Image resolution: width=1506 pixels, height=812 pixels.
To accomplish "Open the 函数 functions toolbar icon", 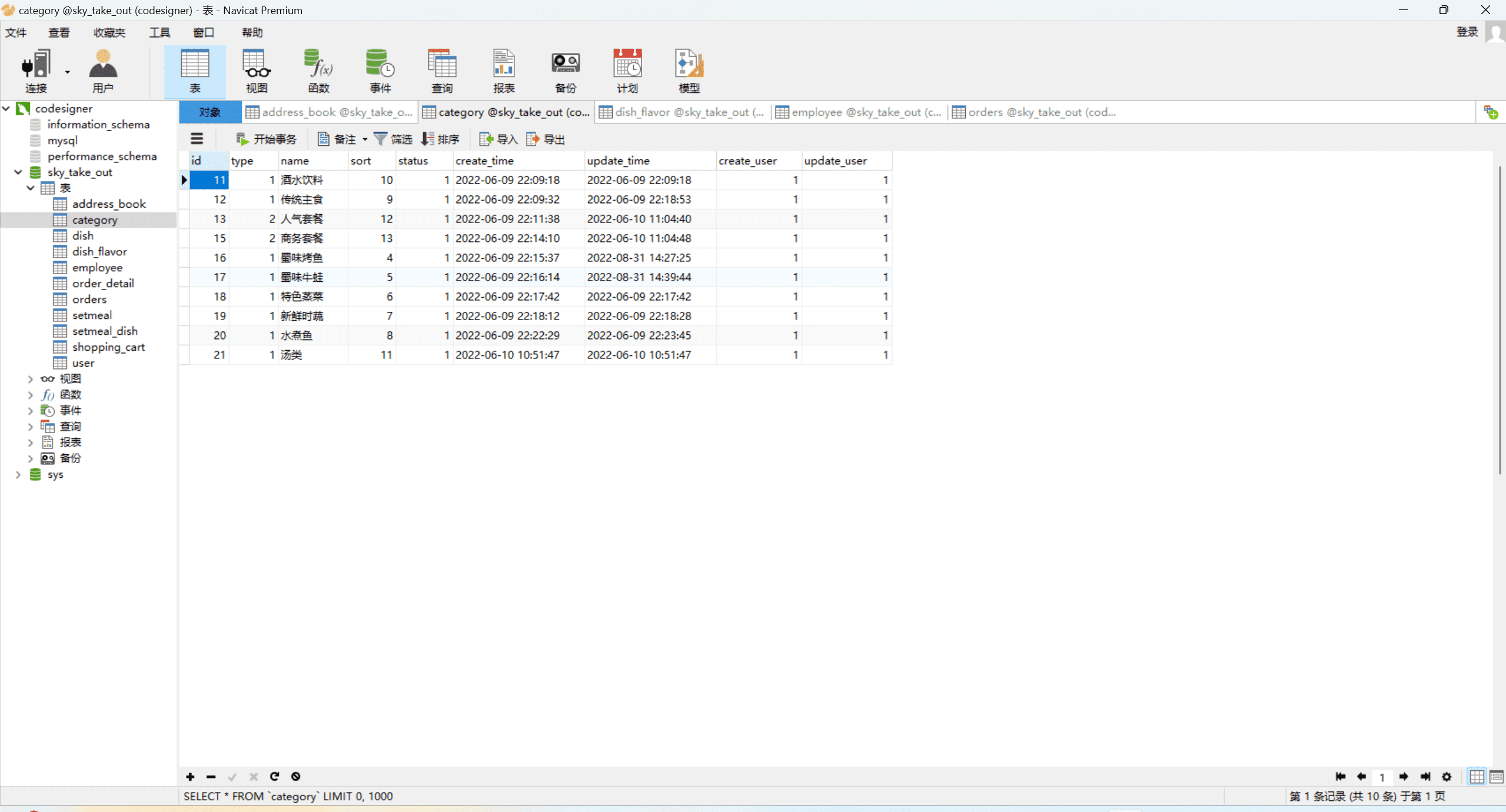I will tap(318, 71).
